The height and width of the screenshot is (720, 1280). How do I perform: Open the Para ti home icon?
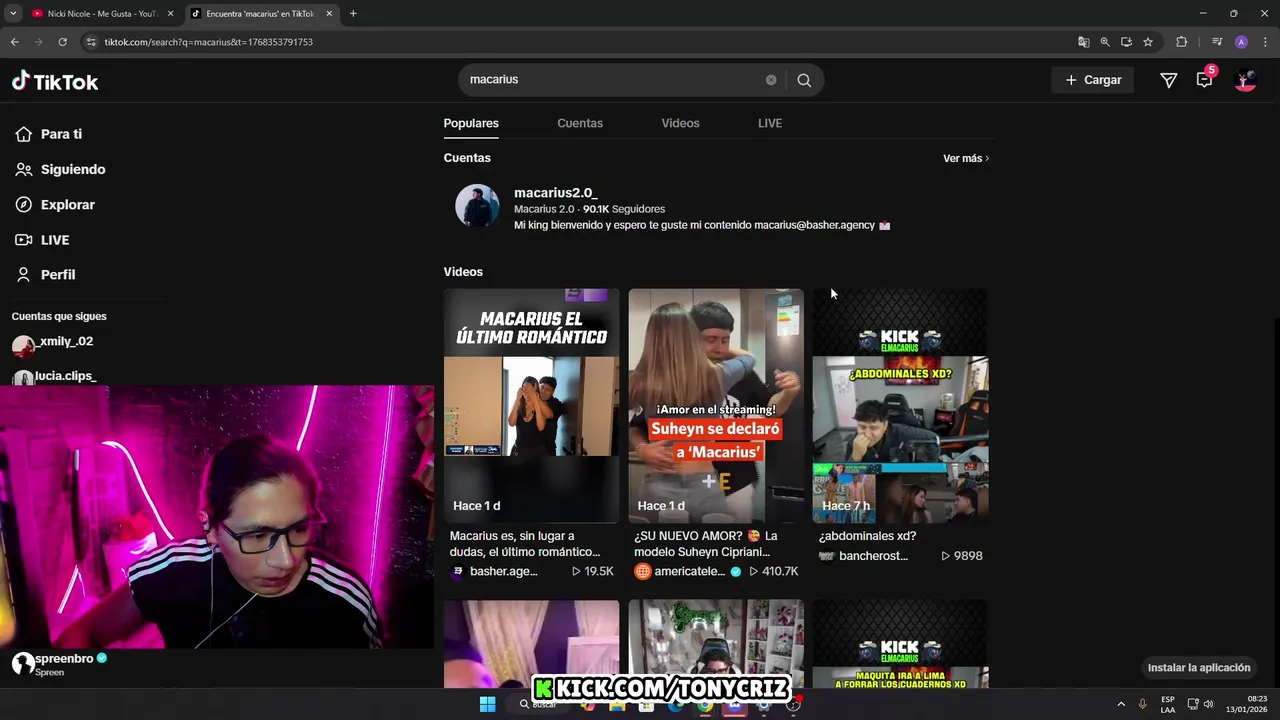coord(24,134)
